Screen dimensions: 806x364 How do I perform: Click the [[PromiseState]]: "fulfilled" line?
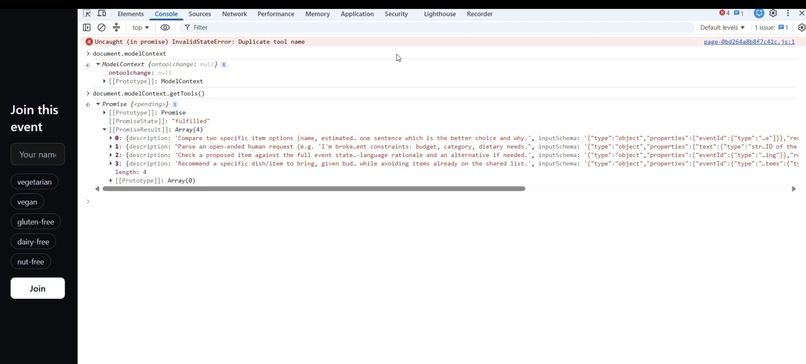click(159, 121)
